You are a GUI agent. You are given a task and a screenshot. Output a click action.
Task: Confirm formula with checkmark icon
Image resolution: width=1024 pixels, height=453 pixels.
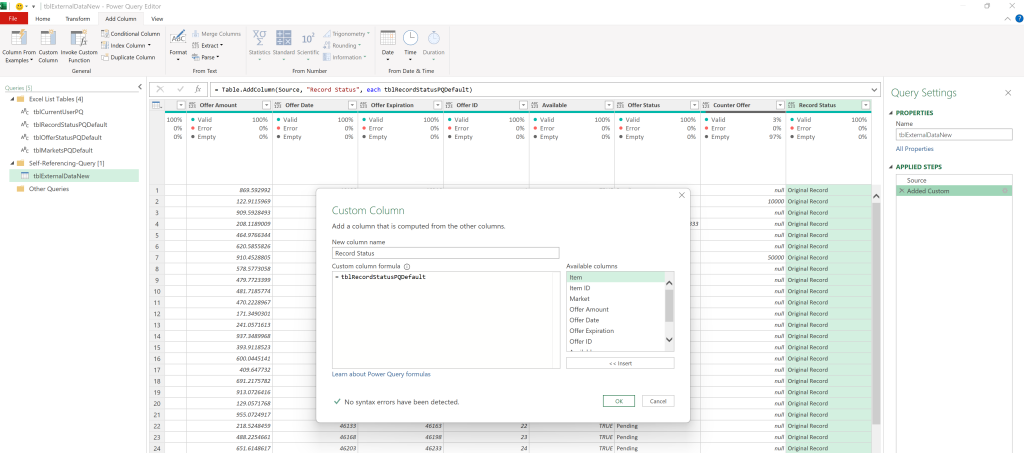click(180, 89)
